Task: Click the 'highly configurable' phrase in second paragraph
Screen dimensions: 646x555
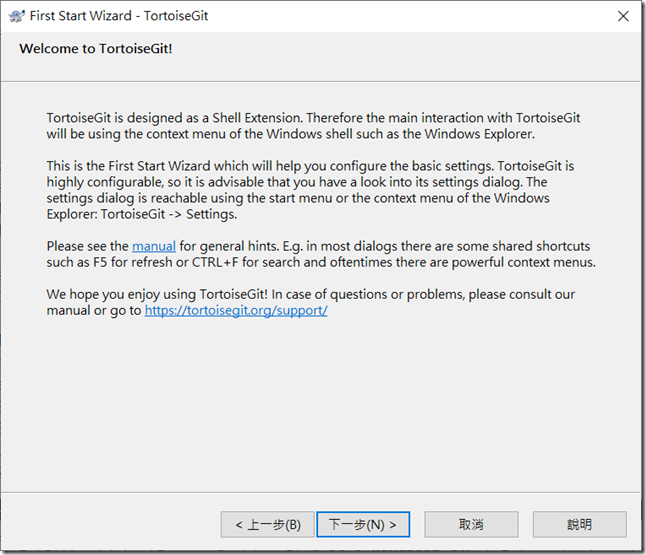Action: [105, 182]
